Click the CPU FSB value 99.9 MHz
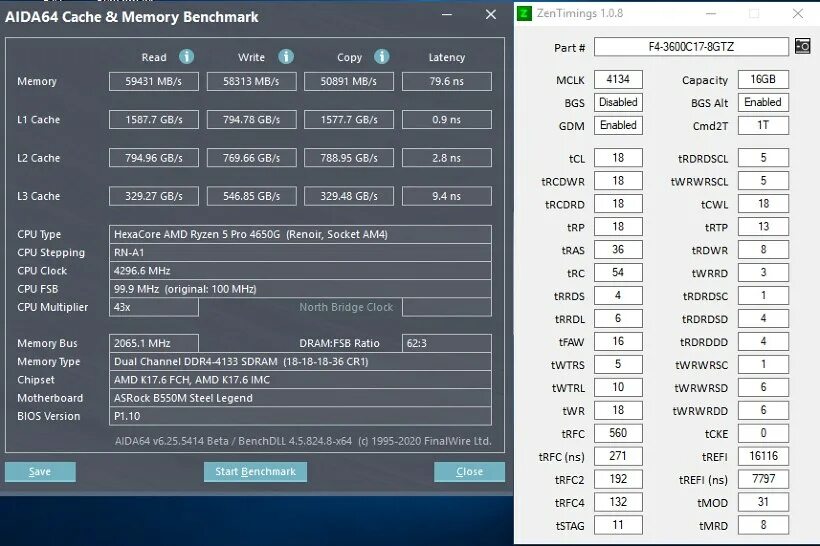Viewport: 820px width, 546px height. (300, 289)
